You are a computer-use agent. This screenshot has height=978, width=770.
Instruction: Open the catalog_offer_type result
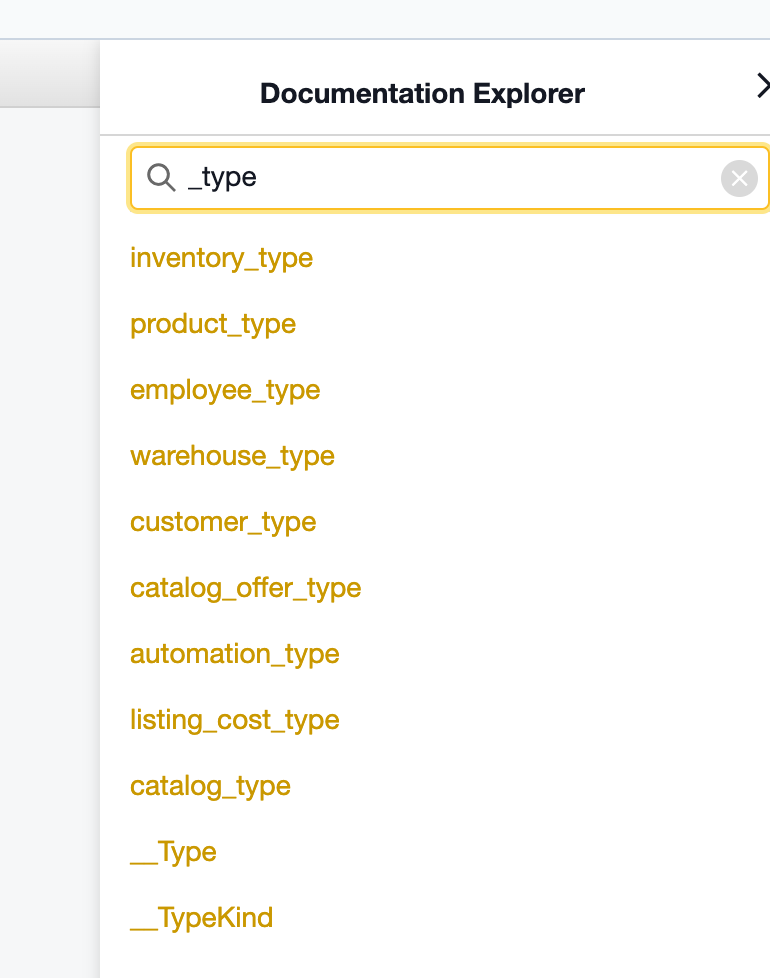coord(246,588)
